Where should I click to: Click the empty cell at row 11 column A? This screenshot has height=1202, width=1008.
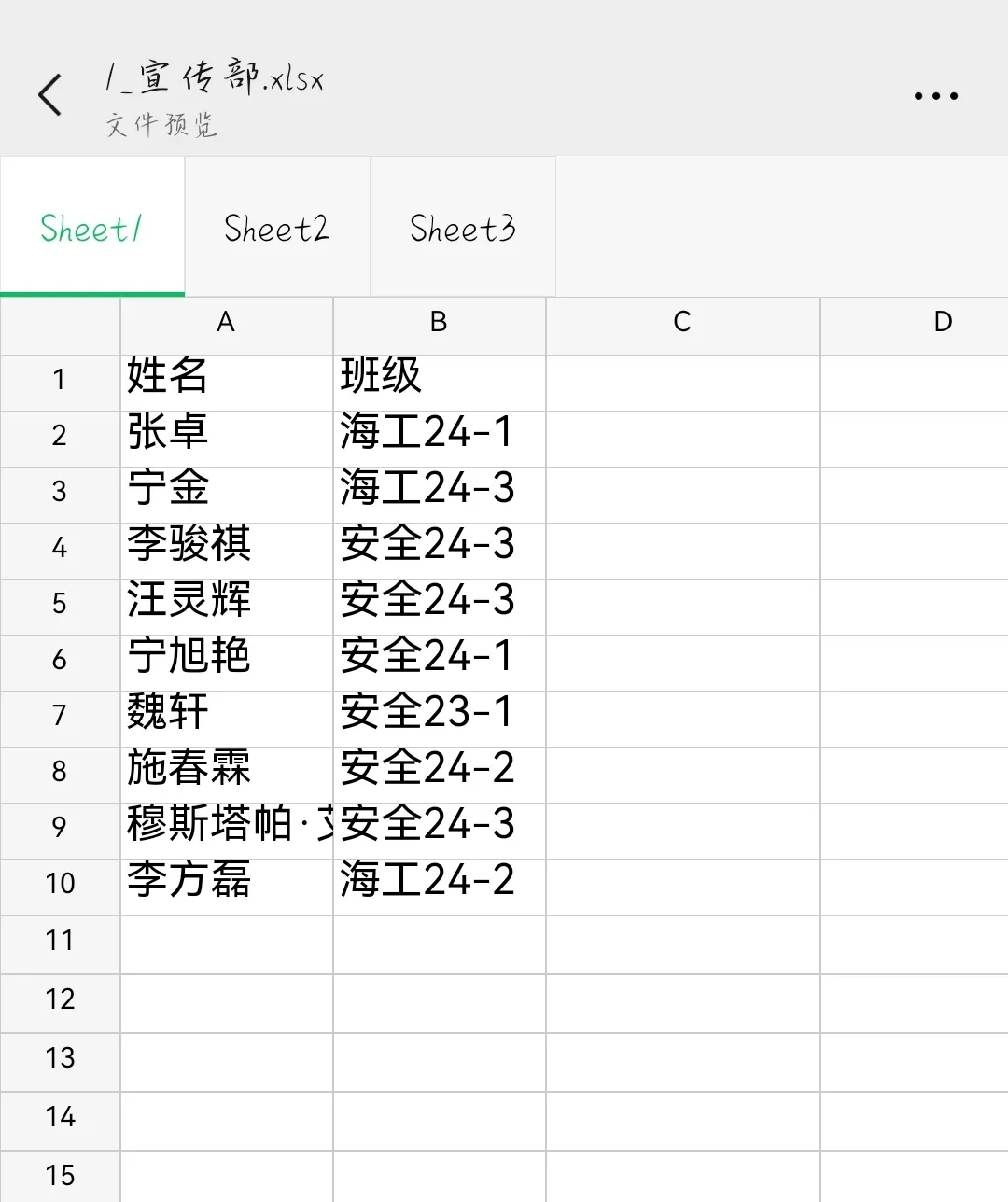coord(225,944)
